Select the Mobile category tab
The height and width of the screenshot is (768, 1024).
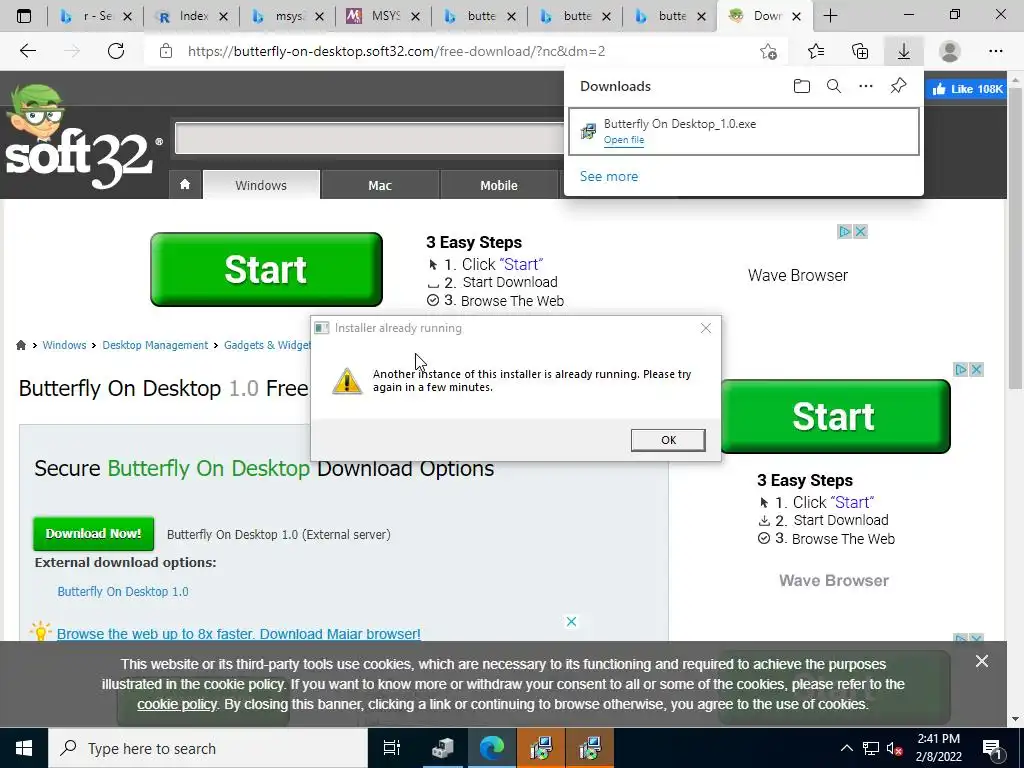point(499,185)
